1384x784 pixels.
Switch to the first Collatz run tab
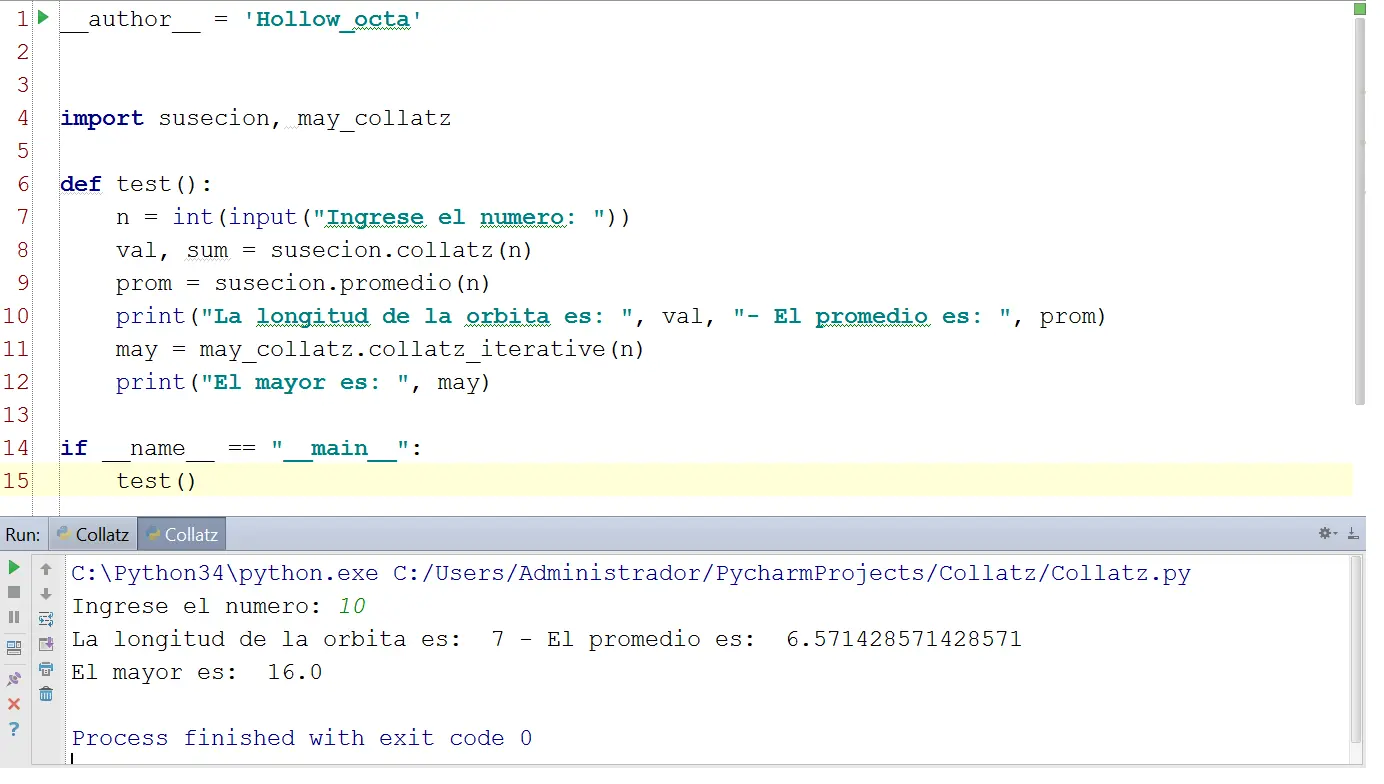tap(94, 535)
